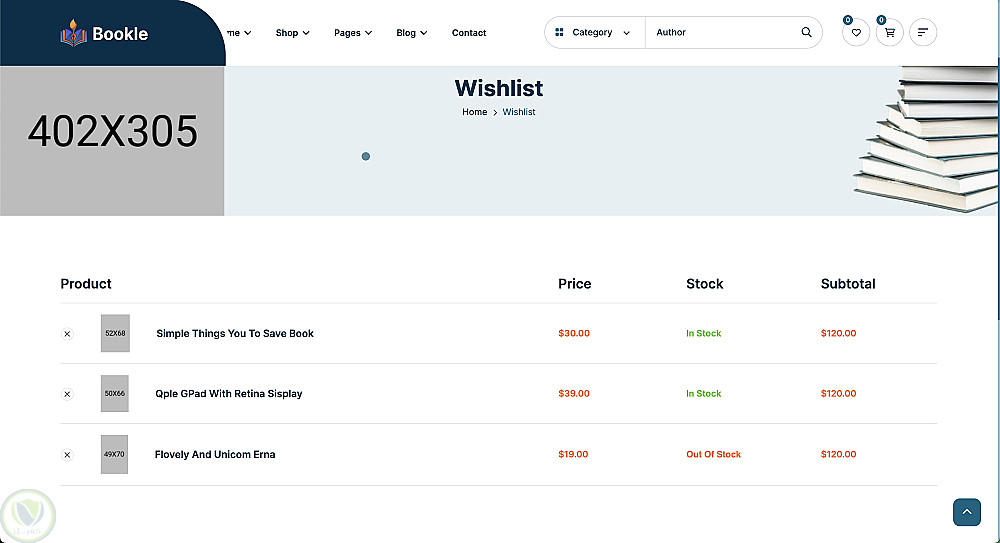
Task: Open Simple Things You To Save Book link
Action: click(235, 334)
